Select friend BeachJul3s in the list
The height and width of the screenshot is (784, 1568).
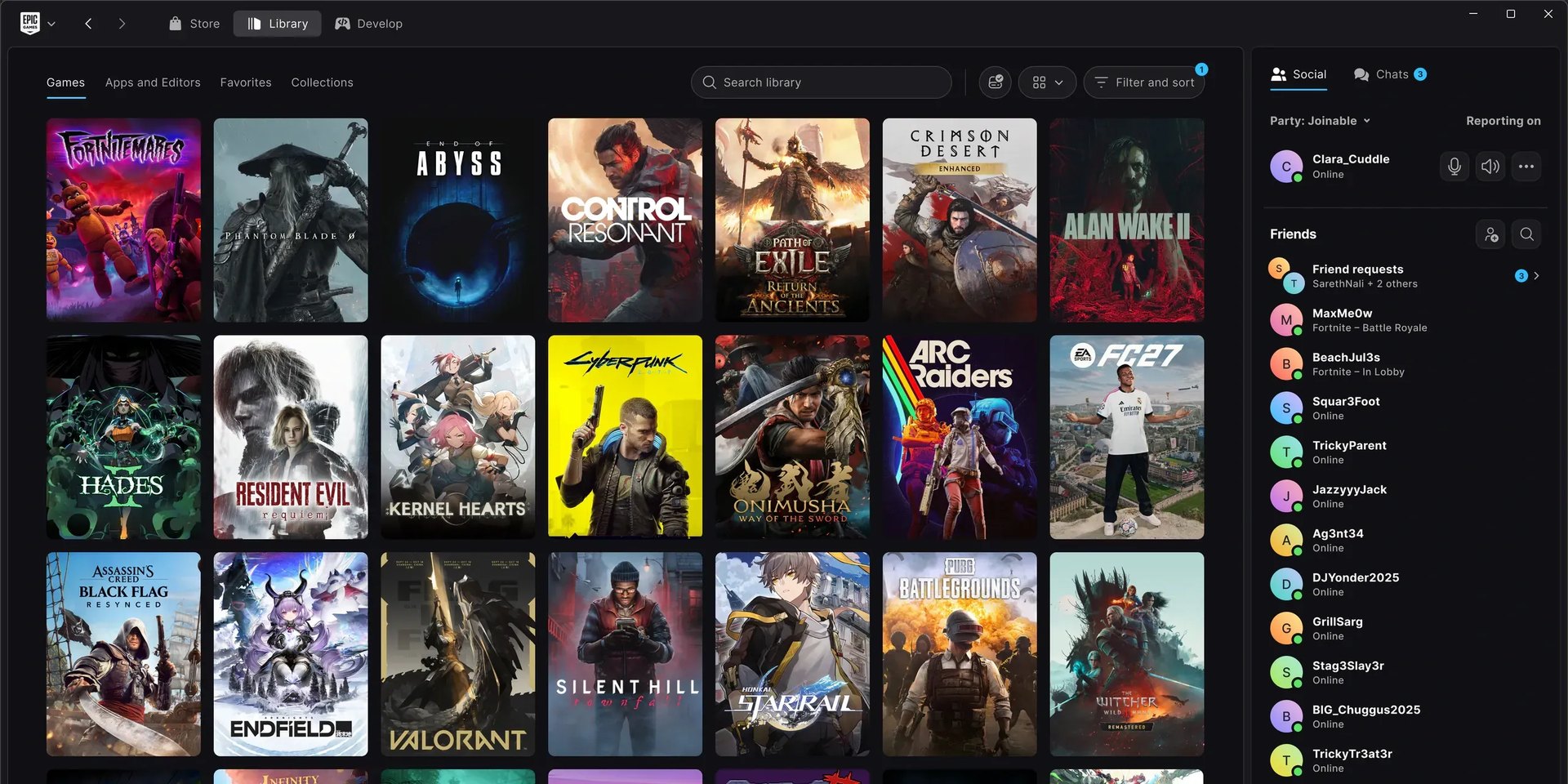coord(1405,364)
